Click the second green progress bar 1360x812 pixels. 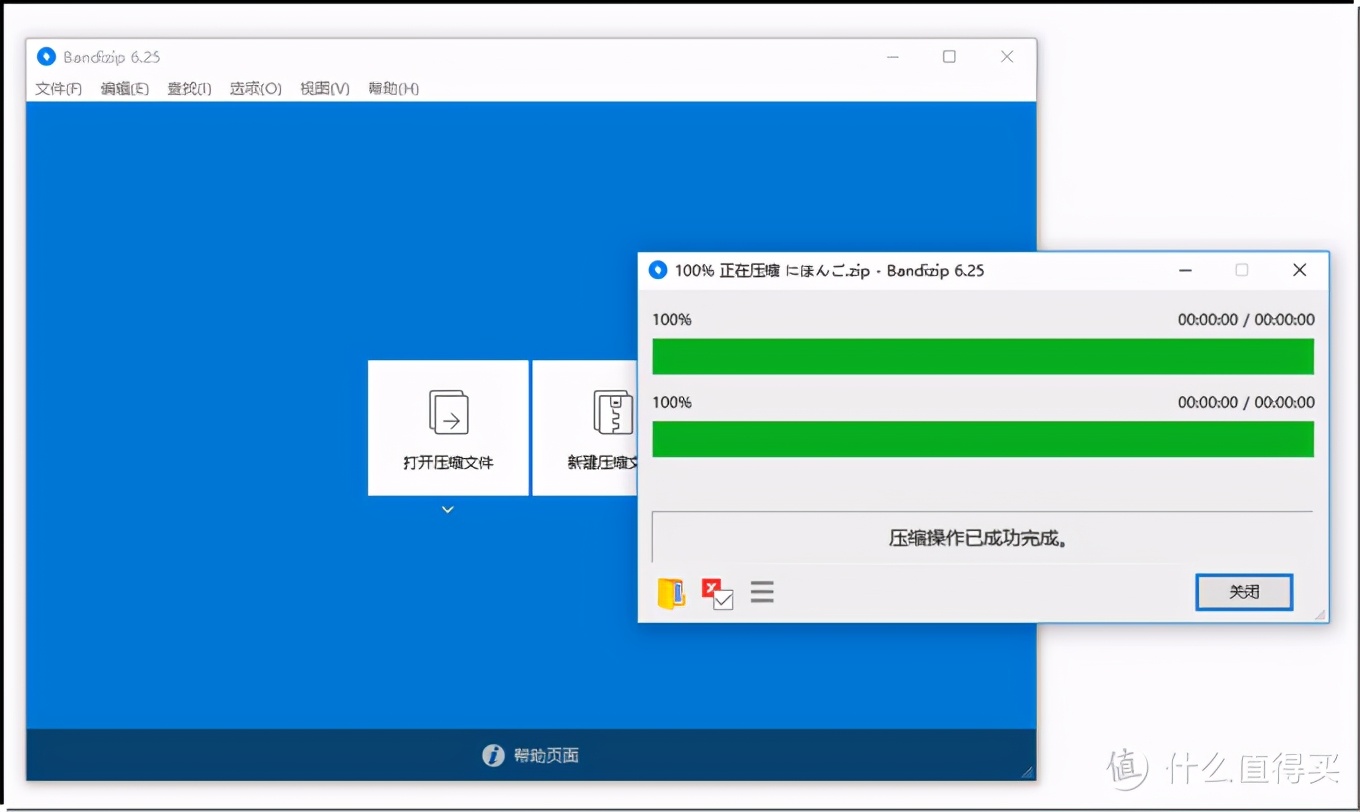(x=982, y=439)
